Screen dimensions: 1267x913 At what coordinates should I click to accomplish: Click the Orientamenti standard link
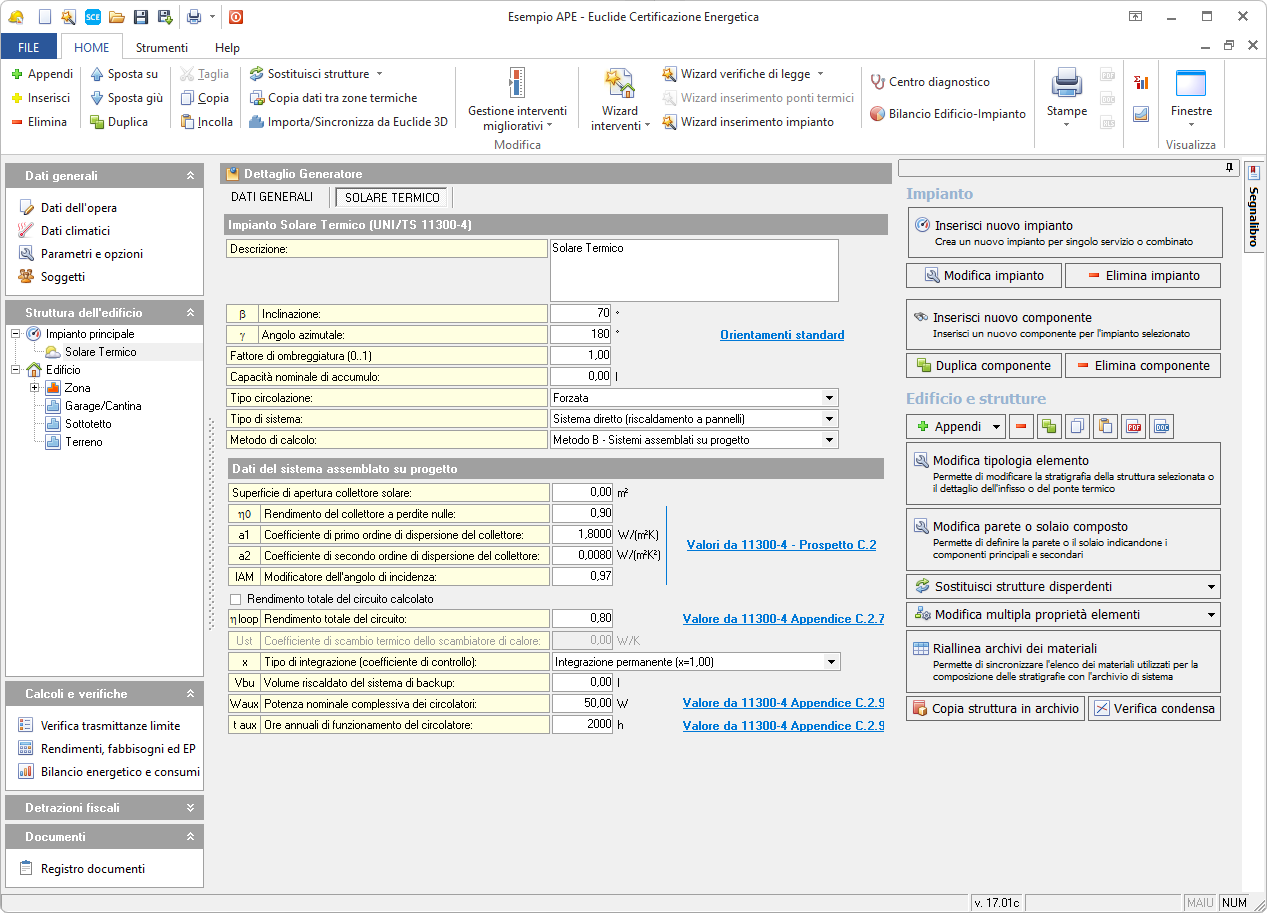[782, 335]
